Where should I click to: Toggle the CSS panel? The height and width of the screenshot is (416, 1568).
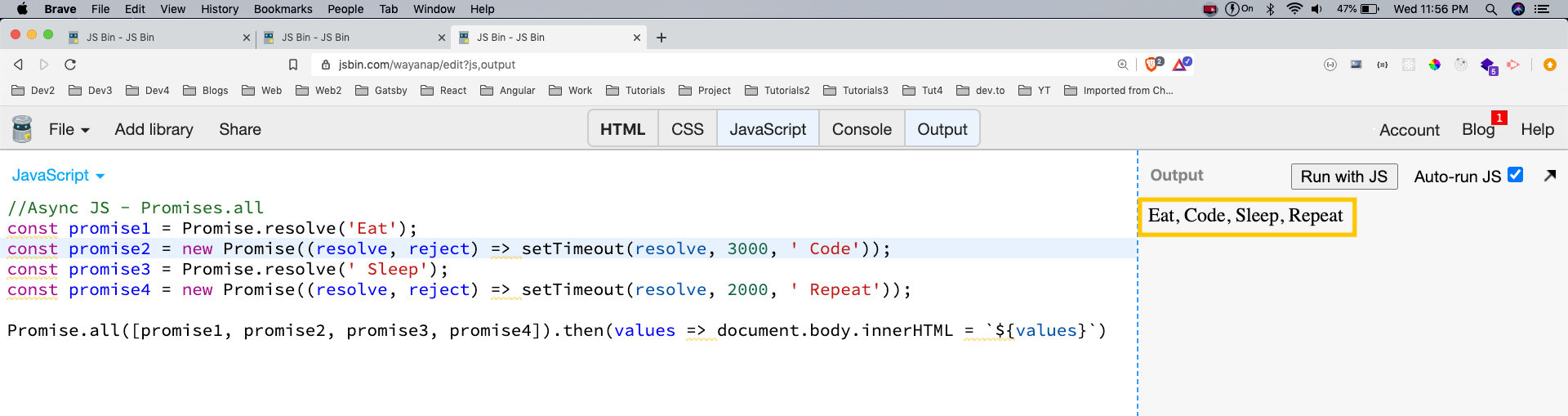click(x=688, y=129)
